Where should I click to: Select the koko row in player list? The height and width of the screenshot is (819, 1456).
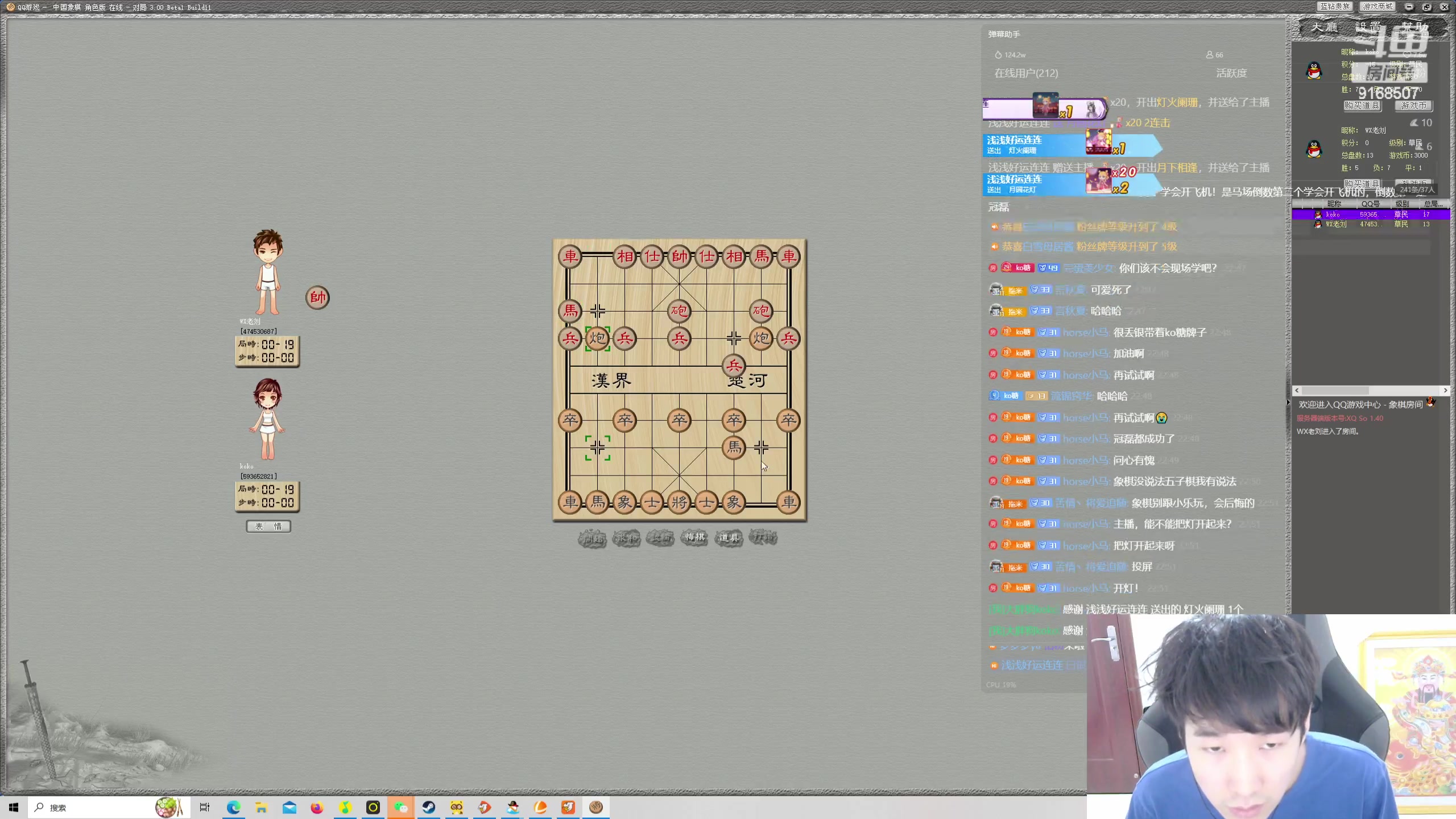[1371, 214]
